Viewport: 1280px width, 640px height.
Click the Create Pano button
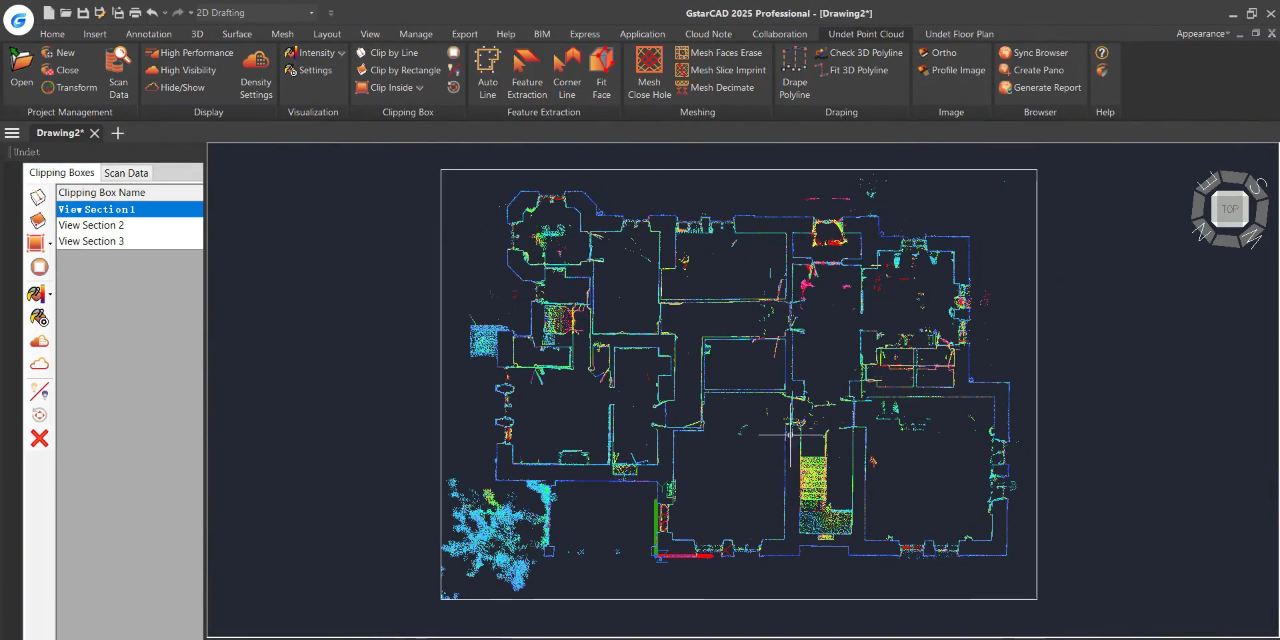click(x=1031, y=70)
